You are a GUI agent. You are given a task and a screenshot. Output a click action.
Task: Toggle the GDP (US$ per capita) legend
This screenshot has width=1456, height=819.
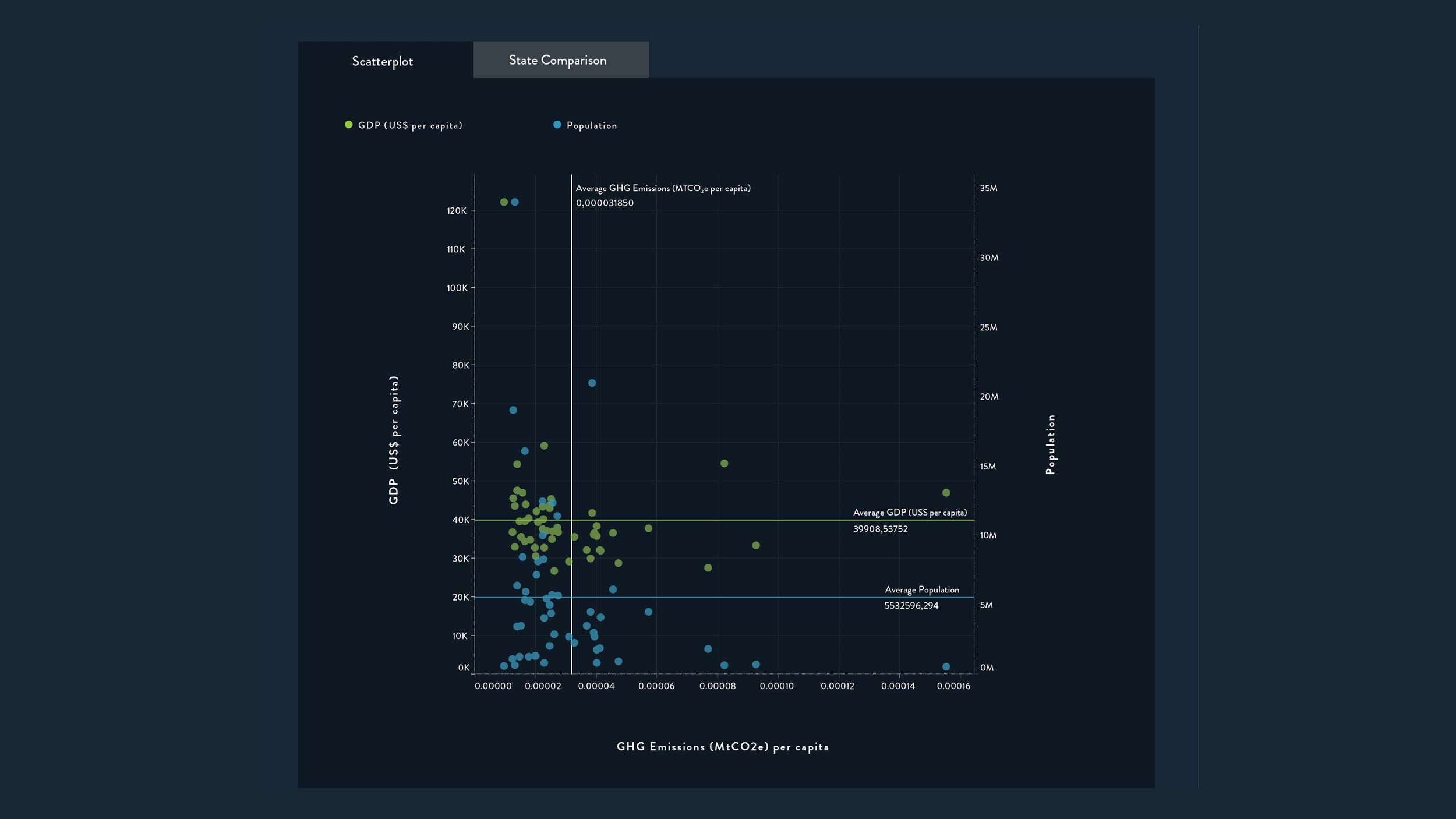point(404,125)
